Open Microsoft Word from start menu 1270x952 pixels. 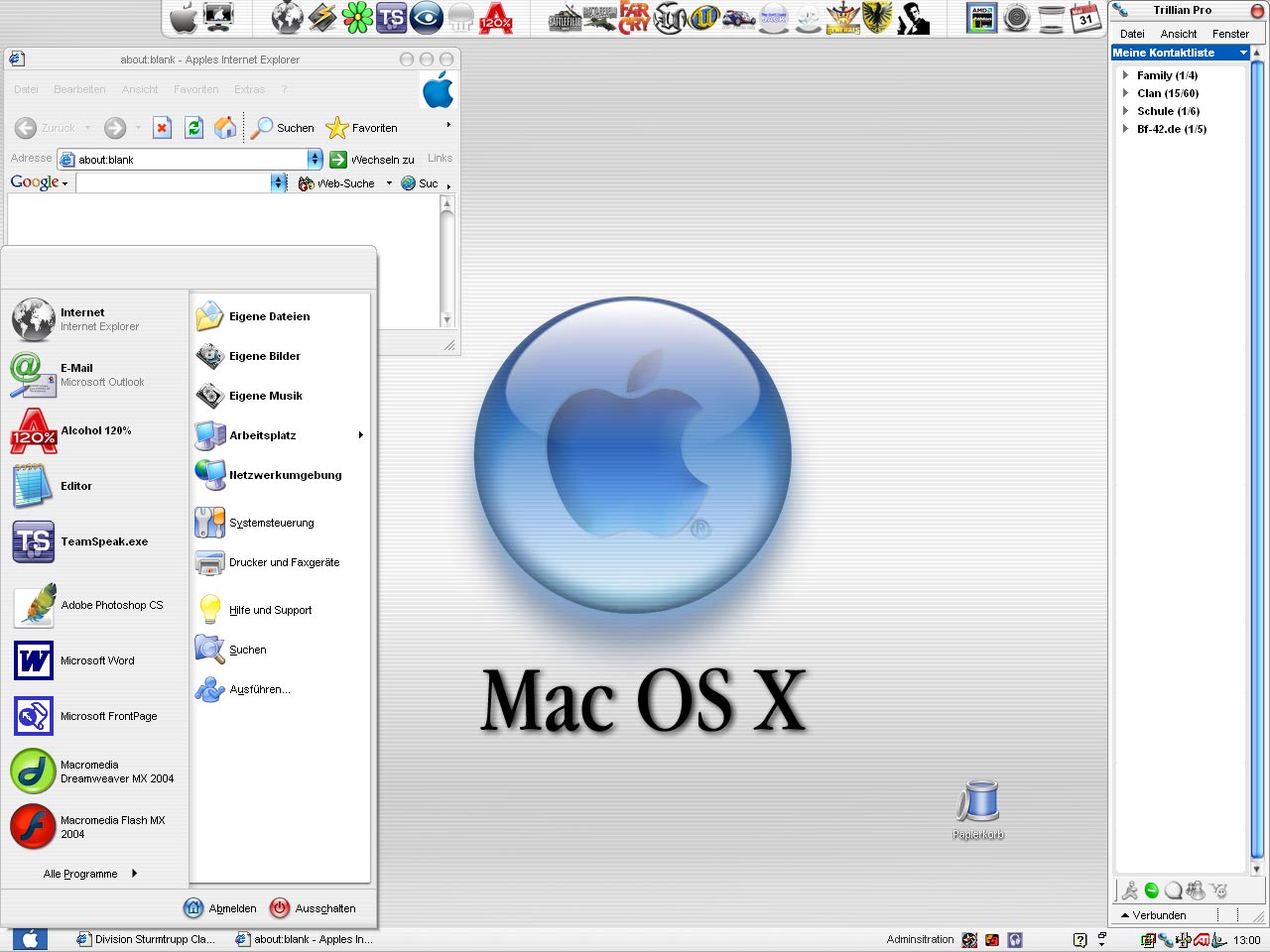(94, 660)
